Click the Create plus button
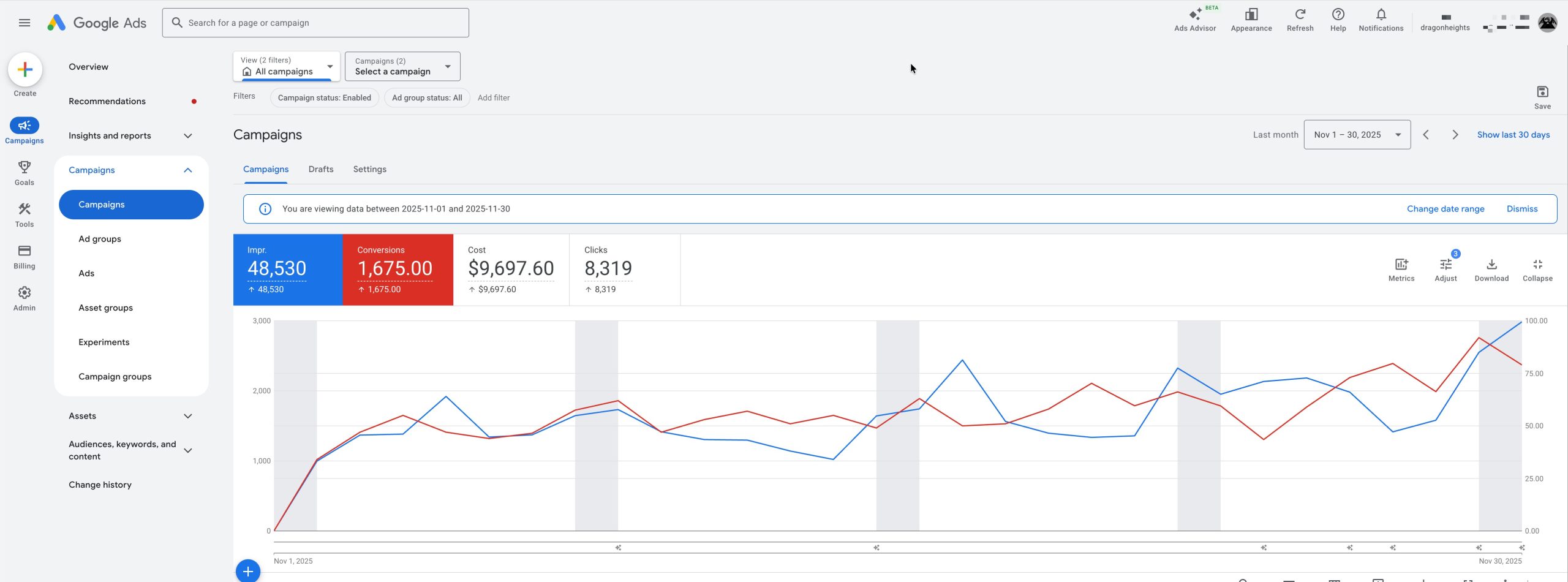The height and width of the screenshot is (582, 1568). (25, 70)
